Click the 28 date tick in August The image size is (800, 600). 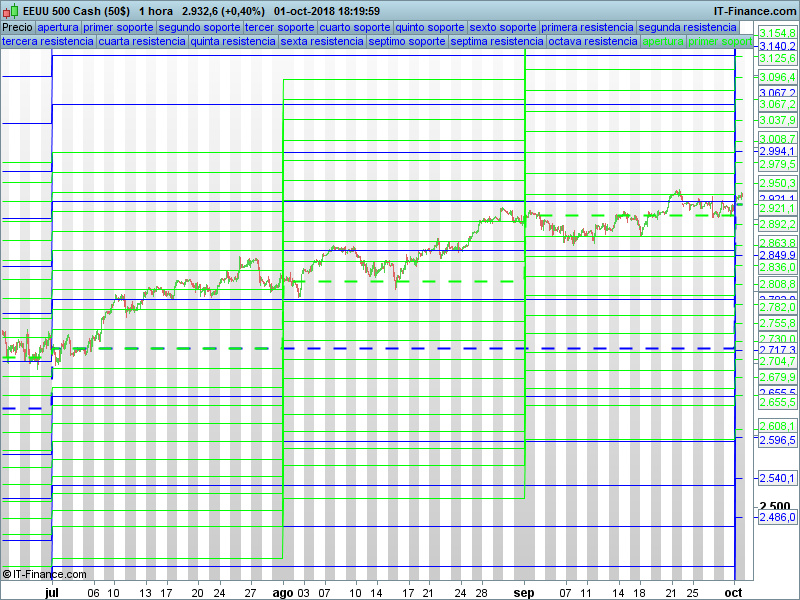[x=482, y=593]
